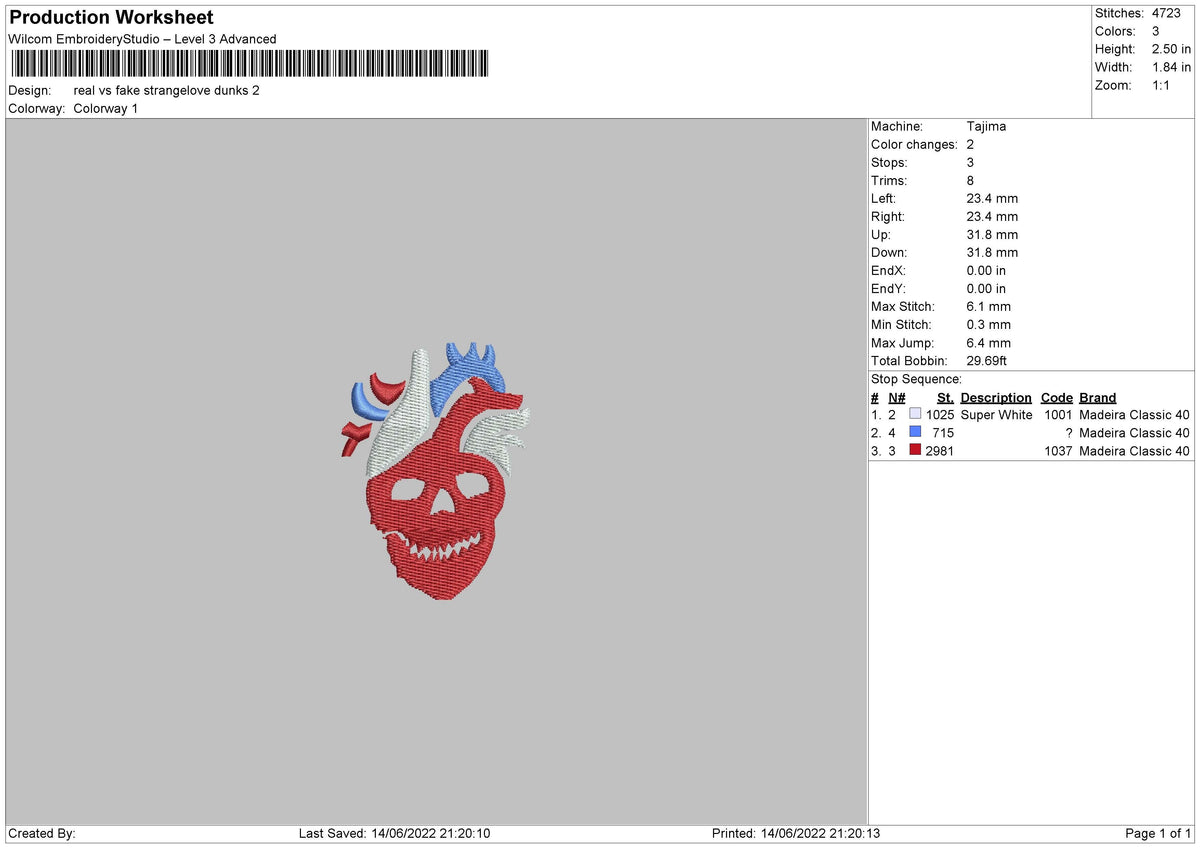
Task: Click the design name text field
Action: [x=166, y=90]
